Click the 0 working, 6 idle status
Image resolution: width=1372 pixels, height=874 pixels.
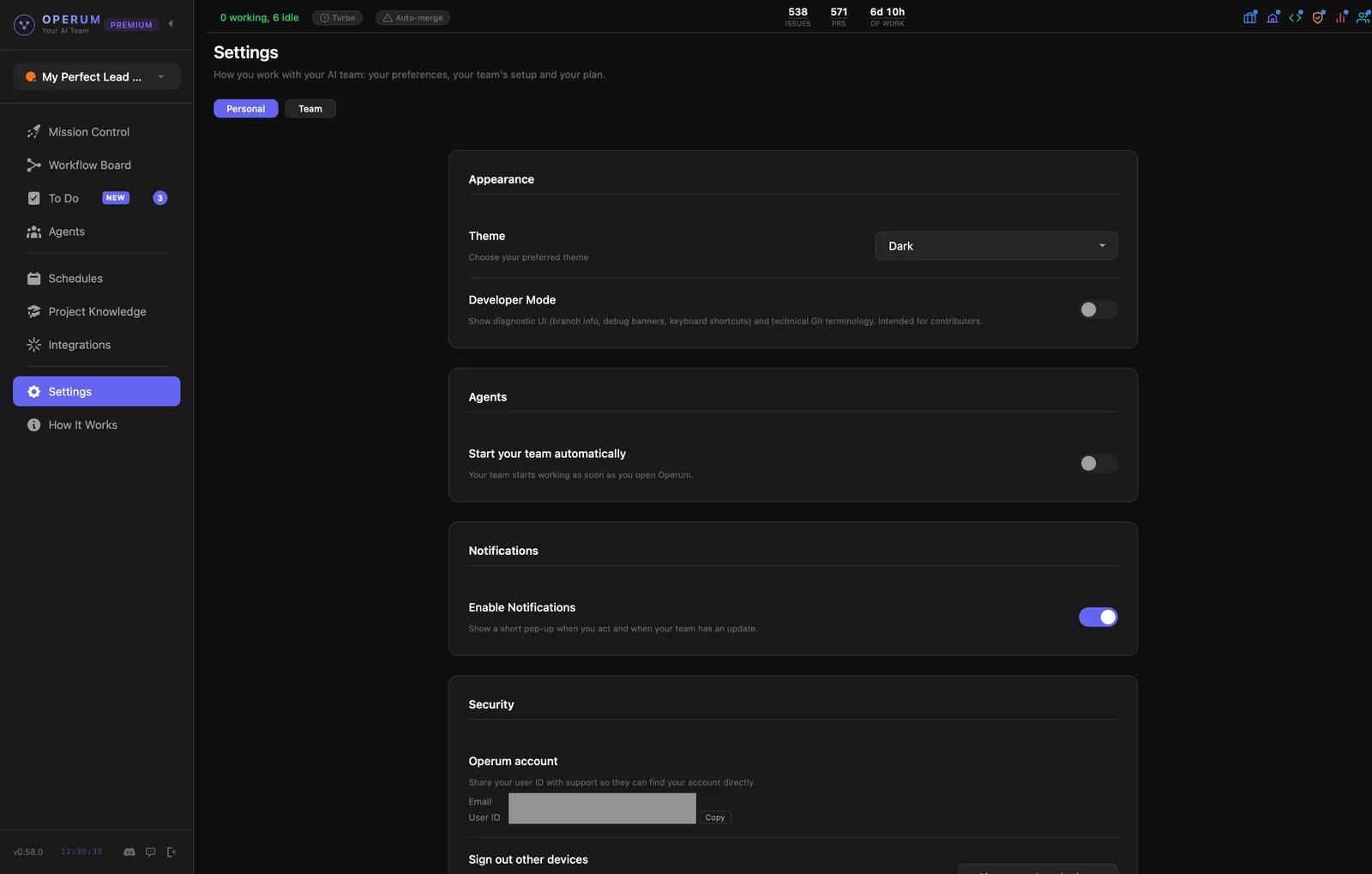click(x=259, y=18)
